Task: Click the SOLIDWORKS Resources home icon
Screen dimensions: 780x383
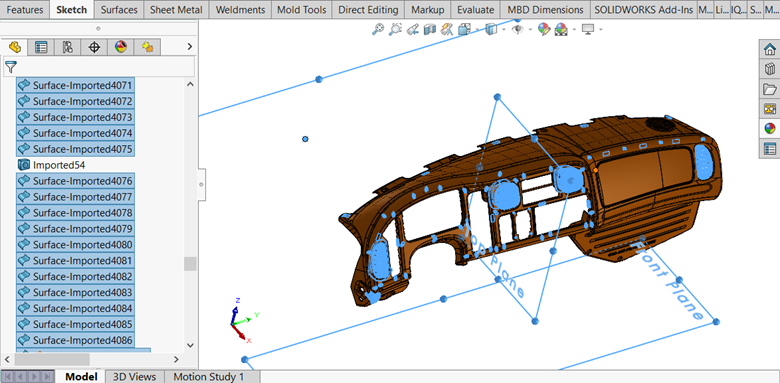Action: tap(770, 49)
